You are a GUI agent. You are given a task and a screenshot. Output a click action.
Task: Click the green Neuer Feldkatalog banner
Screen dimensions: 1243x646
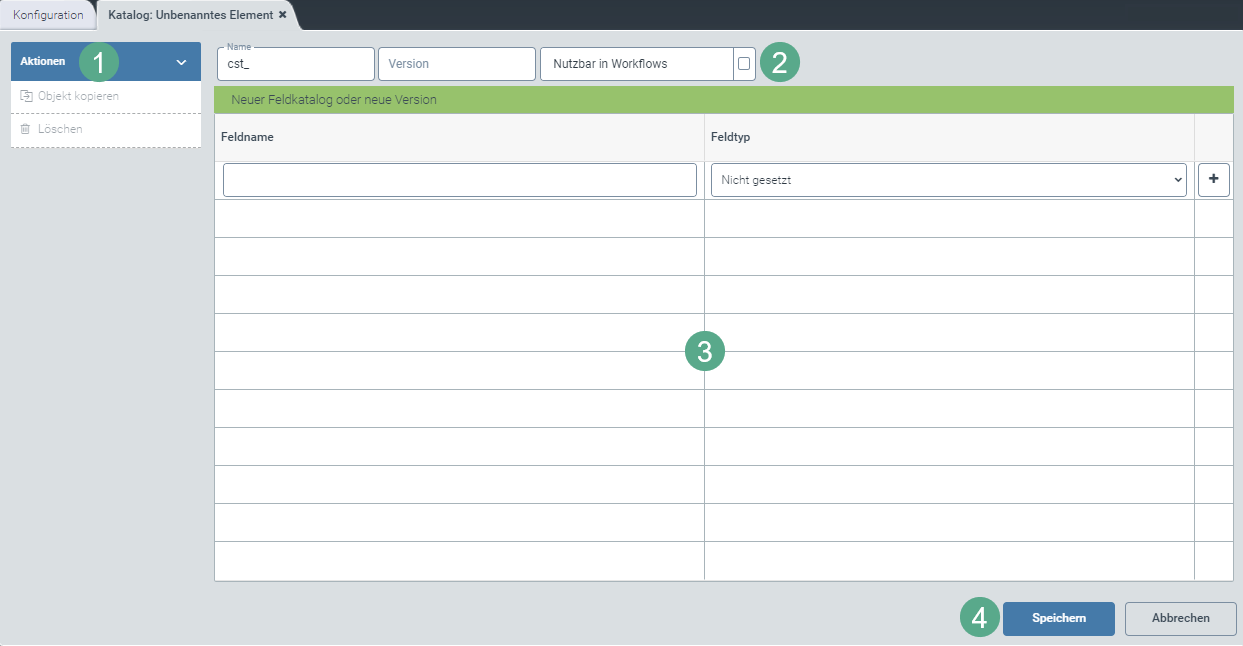click(x=723, y=100)
